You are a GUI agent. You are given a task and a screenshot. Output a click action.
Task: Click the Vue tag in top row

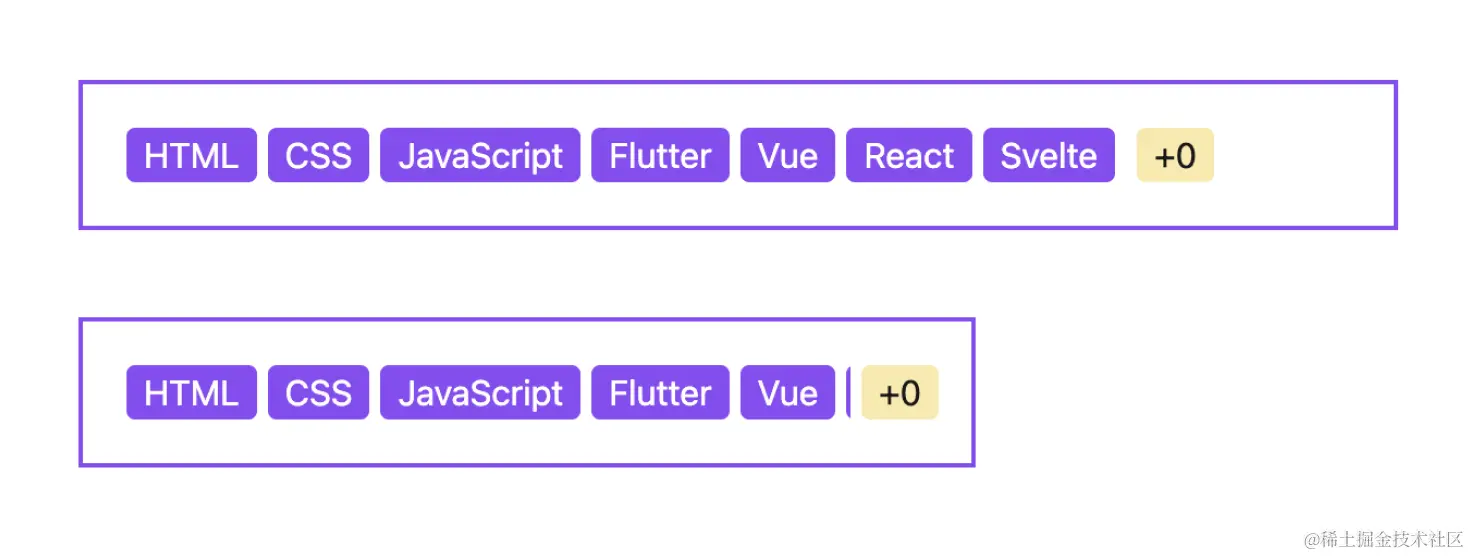(x=787, y=155)
